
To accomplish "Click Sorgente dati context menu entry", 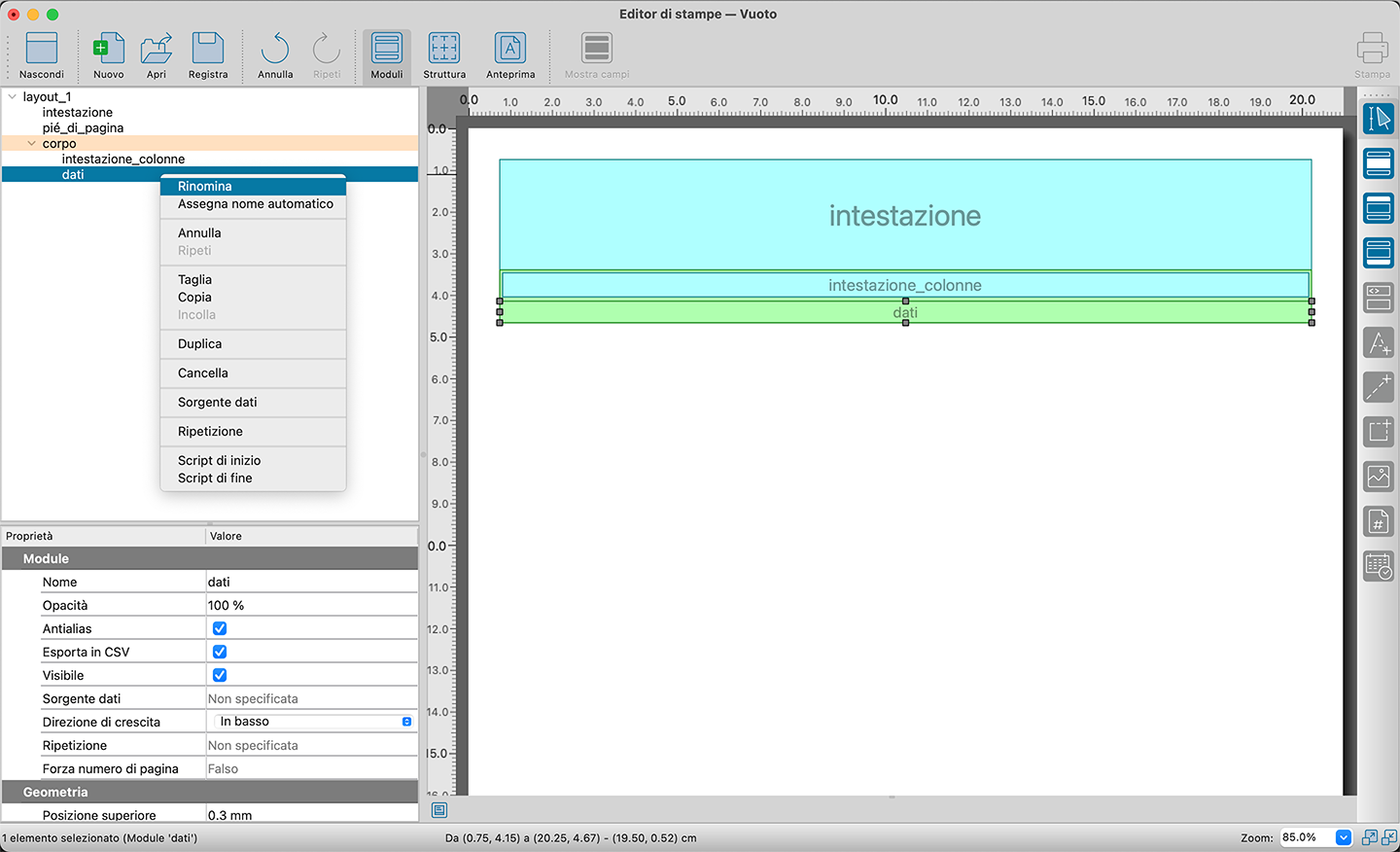I will coord(218,402).
